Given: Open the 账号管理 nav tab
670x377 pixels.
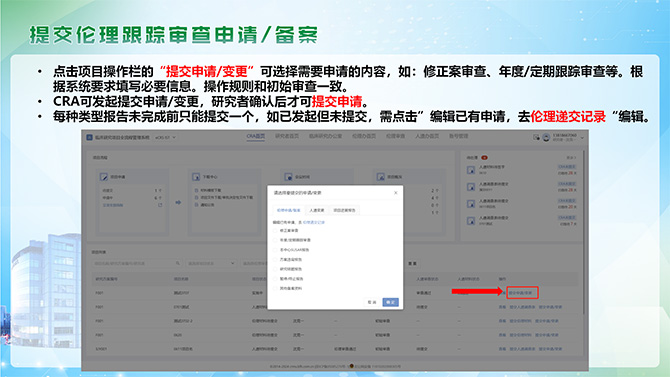Looking at the screenshot, I should (x=458, y=136).
